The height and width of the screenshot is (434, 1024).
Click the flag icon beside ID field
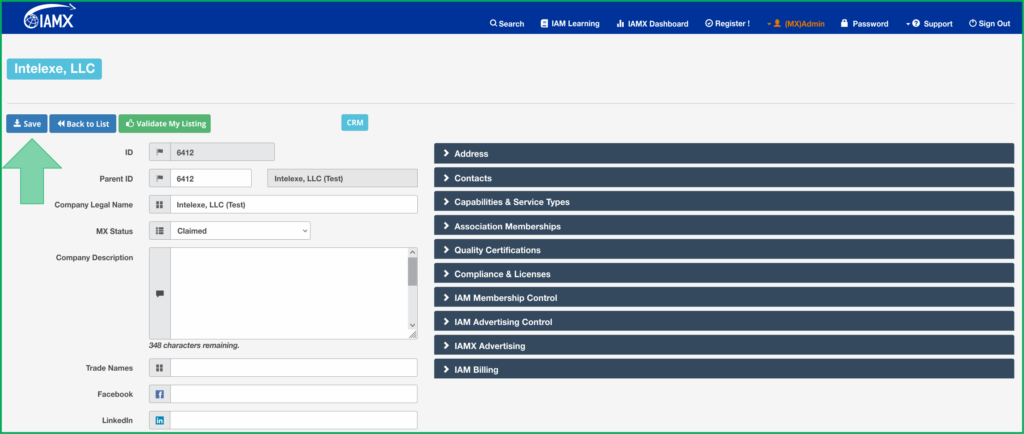(x=159, y=152)
